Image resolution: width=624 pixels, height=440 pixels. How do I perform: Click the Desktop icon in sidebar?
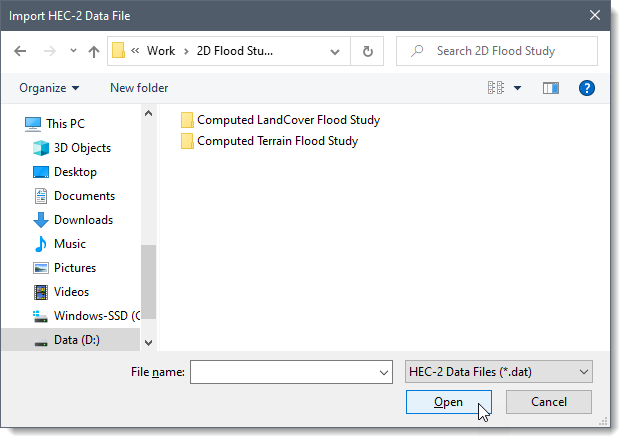tap(41, 172)
